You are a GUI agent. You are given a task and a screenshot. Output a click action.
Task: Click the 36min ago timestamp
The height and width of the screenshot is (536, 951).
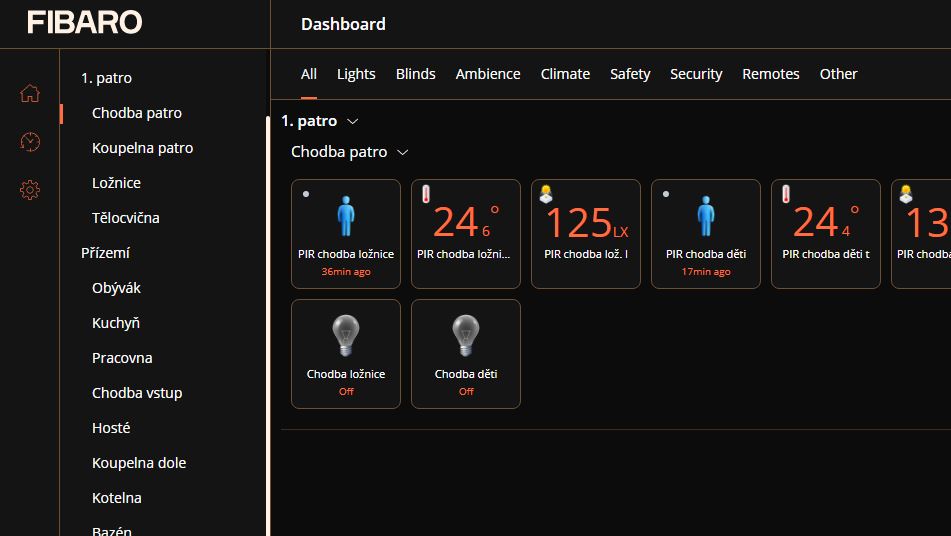346,272
